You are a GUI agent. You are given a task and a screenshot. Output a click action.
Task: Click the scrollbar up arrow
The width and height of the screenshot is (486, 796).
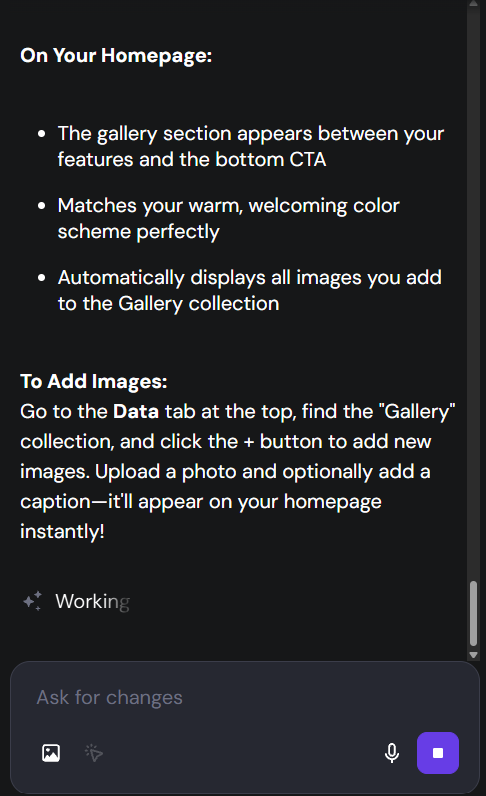click(473, 3)
